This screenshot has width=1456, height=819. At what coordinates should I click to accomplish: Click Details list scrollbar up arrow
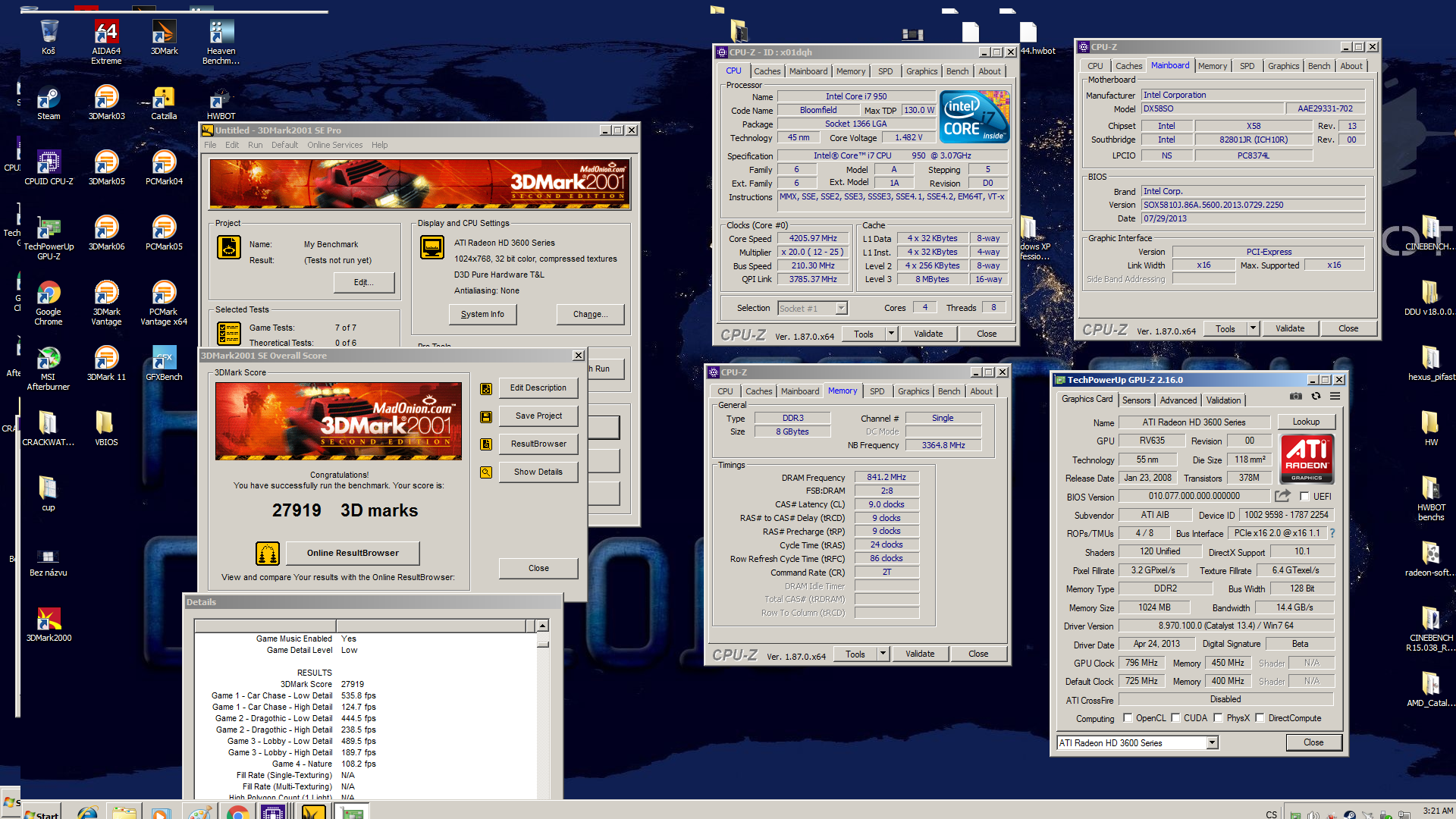tap(542, 626)
